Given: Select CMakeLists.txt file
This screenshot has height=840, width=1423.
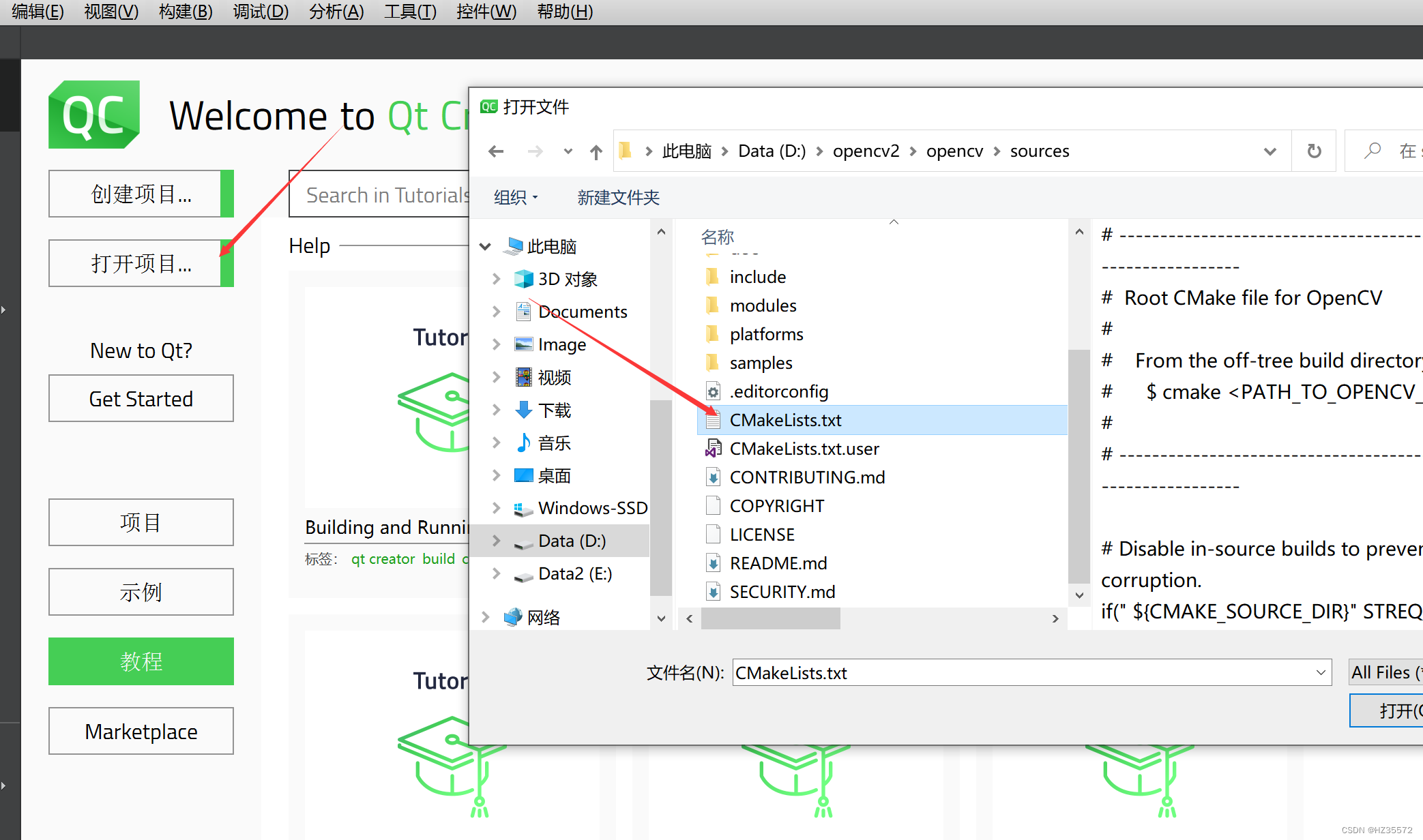Looking at the screenshot, I should click(882, 420).
